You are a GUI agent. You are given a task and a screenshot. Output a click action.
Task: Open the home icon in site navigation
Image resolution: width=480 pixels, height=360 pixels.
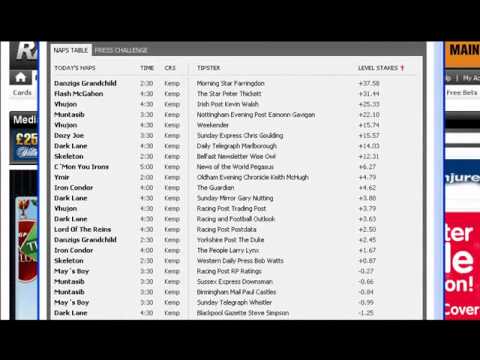(20, 78)
